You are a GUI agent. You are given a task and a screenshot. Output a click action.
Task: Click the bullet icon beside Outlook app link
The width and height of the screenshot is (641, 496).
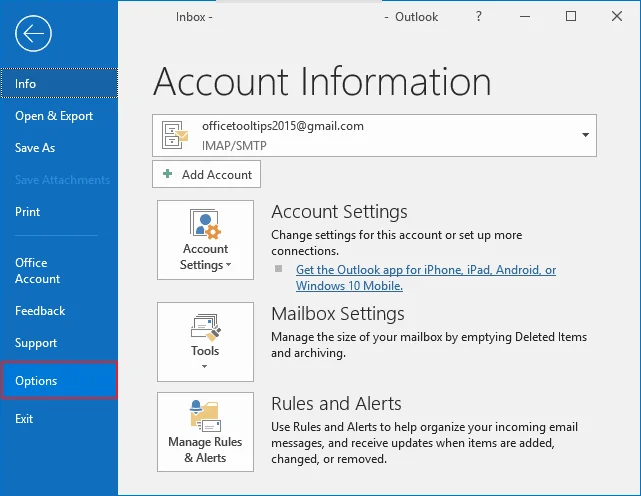(x=279, y=269)
